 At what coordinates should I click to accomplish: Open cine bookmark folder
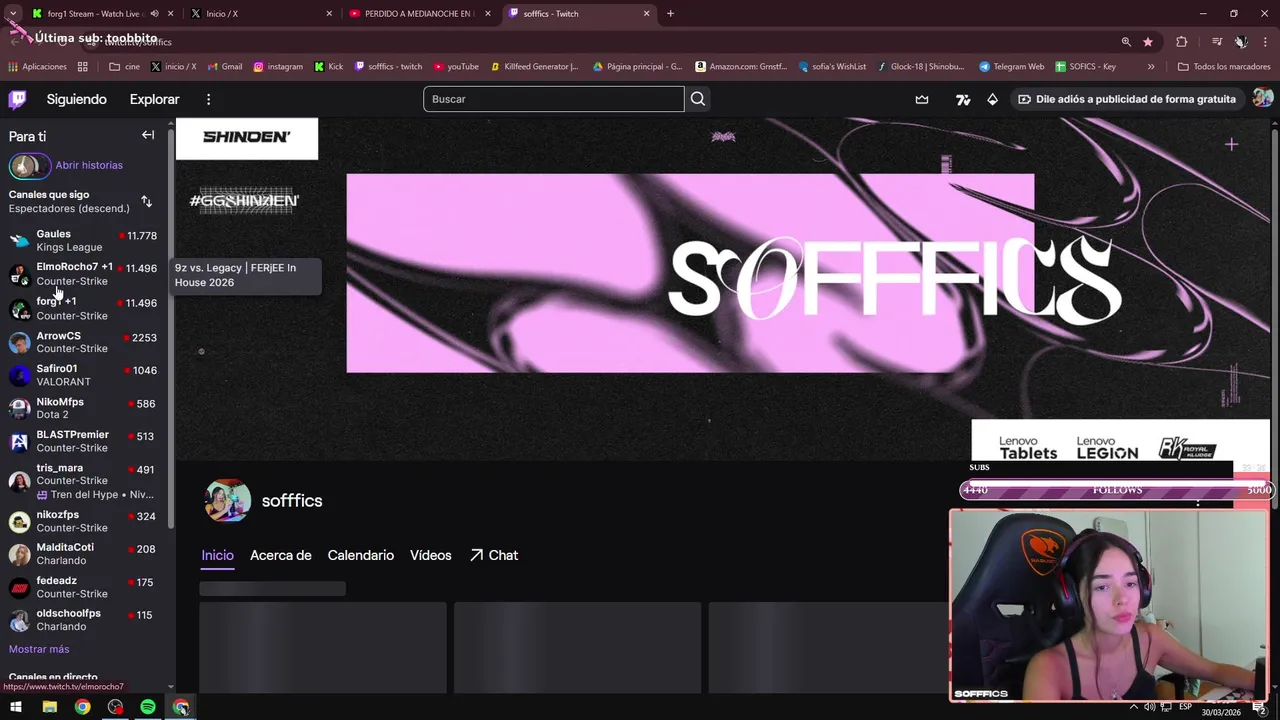click(125, 67)
